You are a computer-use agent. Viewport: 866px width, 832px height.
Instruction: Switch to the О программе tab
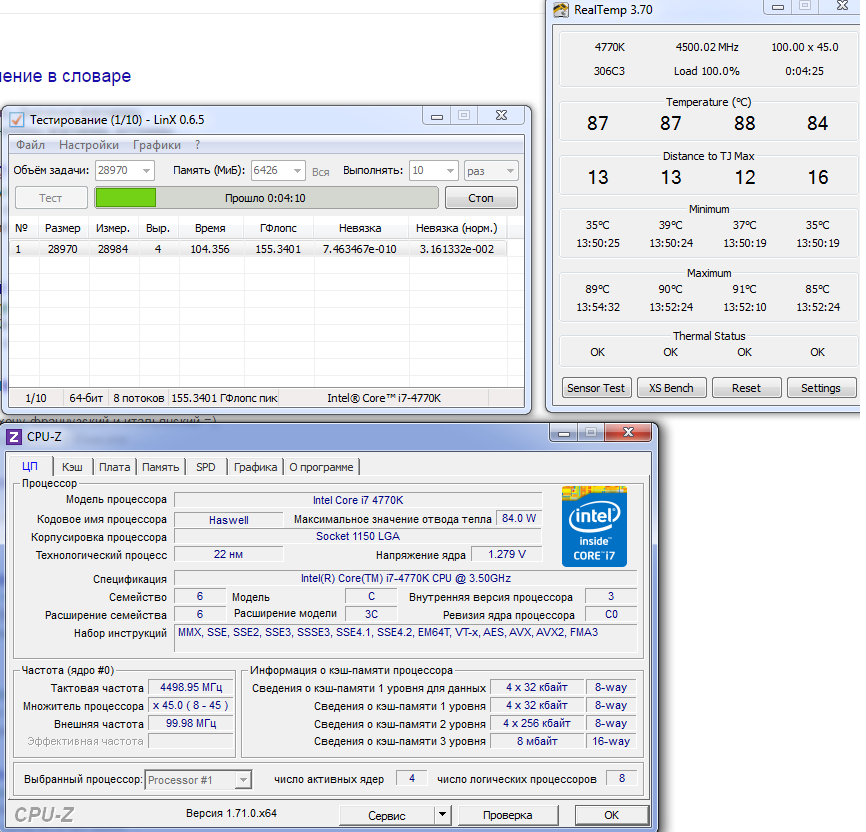pos(321,467)
